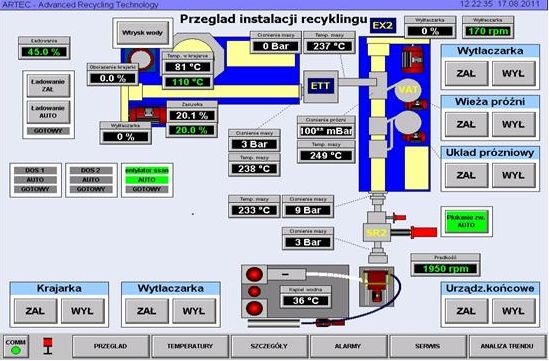Turn off Wytlaczarka with top-right WYŁ

pyautogui.click(x=513, y=74)
